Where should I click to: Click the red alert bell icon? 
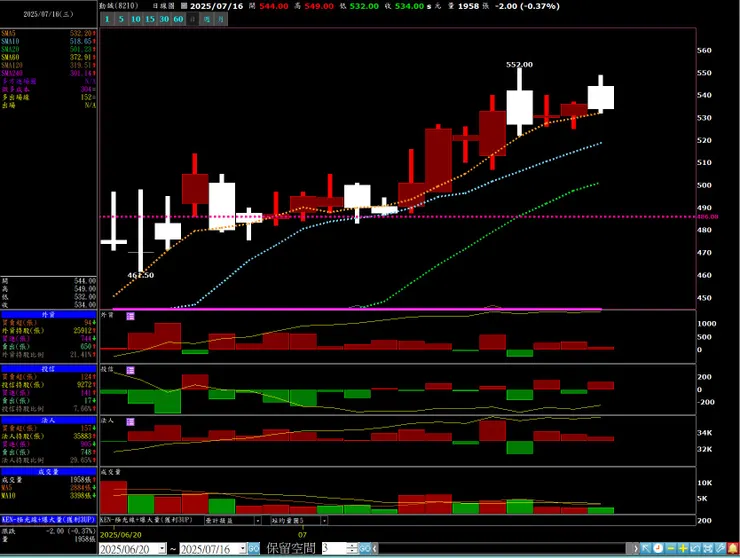[732, 548]
